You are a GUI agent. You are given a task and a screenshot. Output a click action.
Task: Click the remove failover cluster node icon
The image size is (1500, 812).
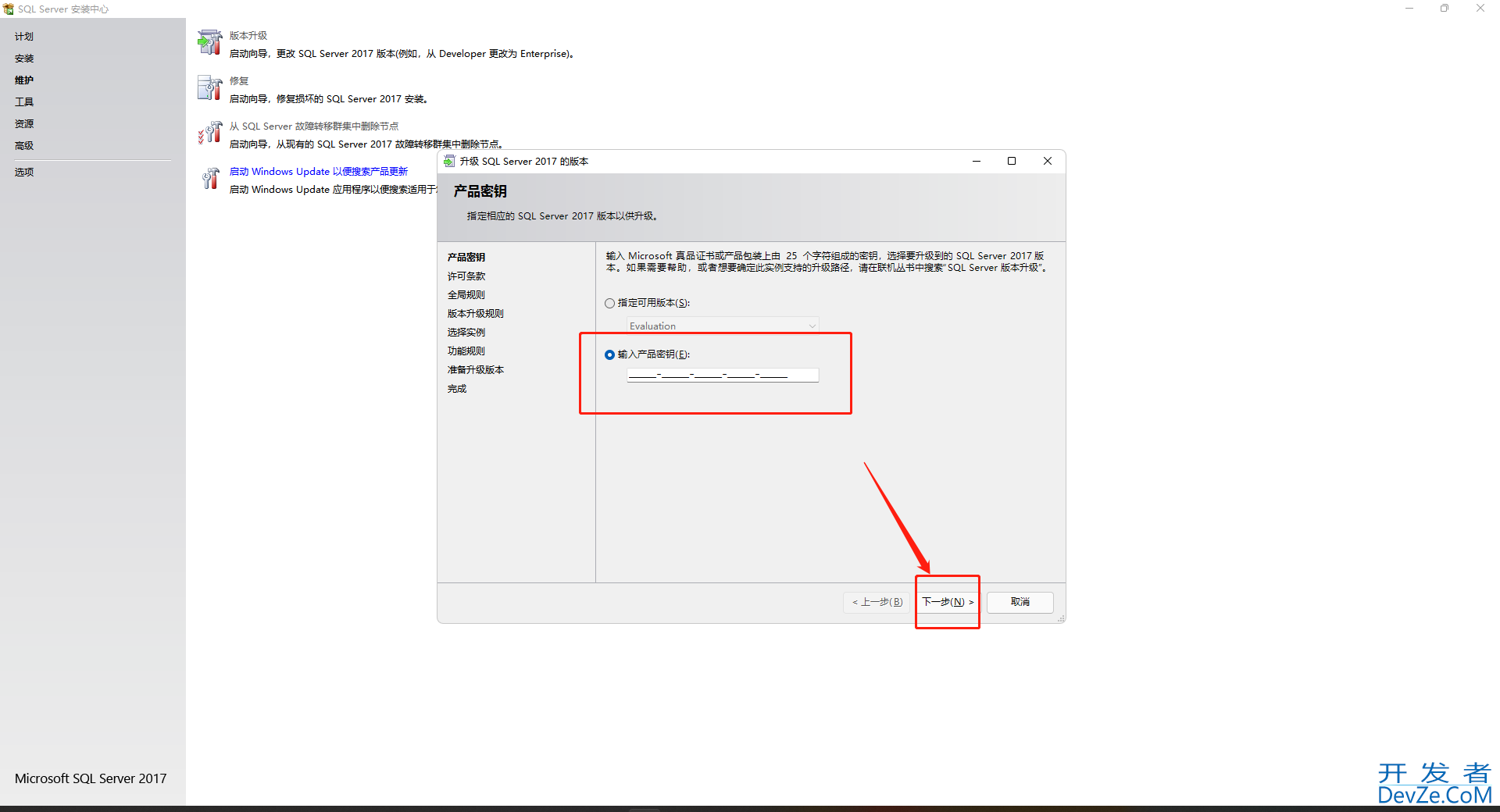[209, 133]
